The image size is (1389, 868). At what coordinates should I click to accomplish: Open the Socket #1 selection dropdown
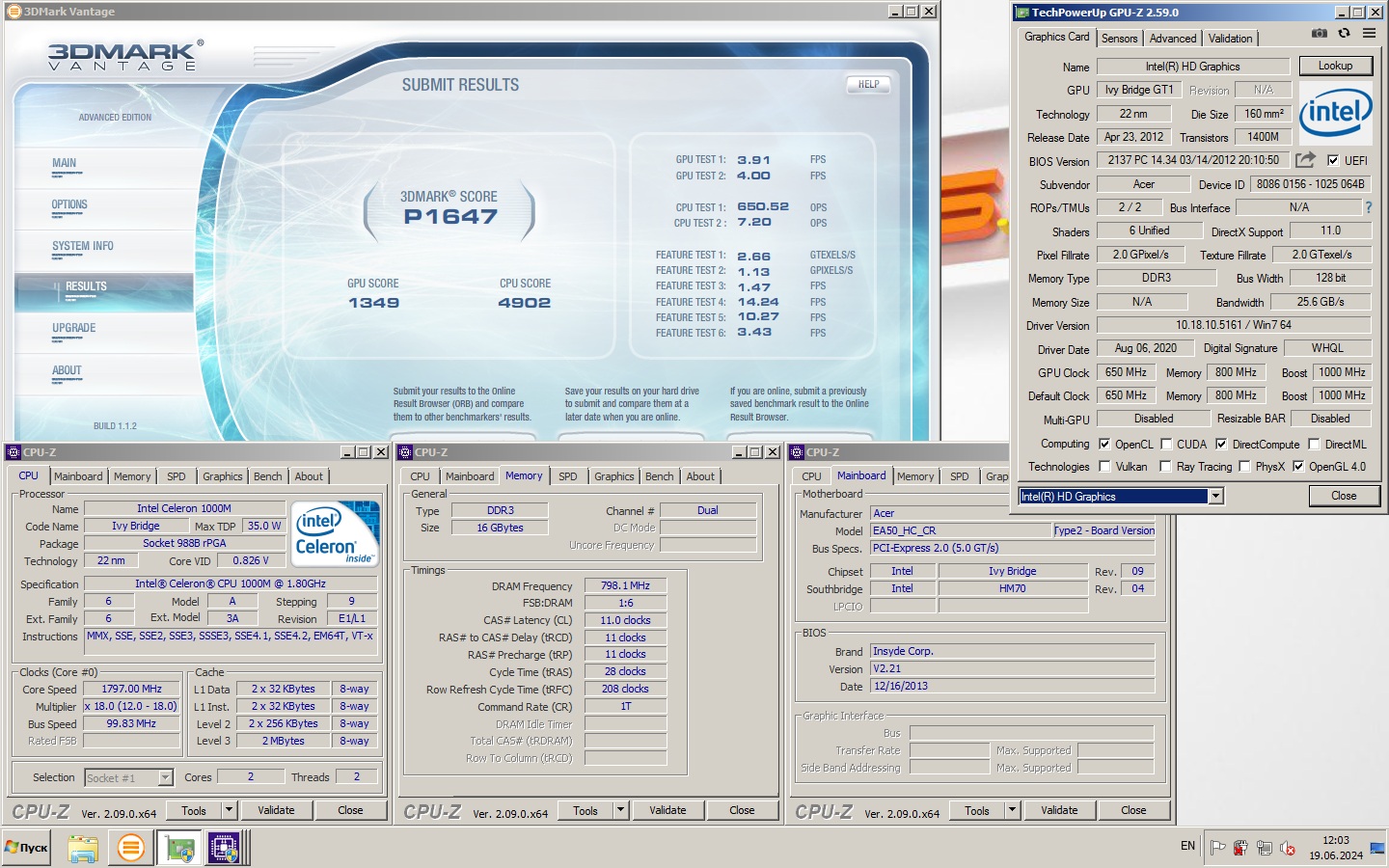coord(165,777)
